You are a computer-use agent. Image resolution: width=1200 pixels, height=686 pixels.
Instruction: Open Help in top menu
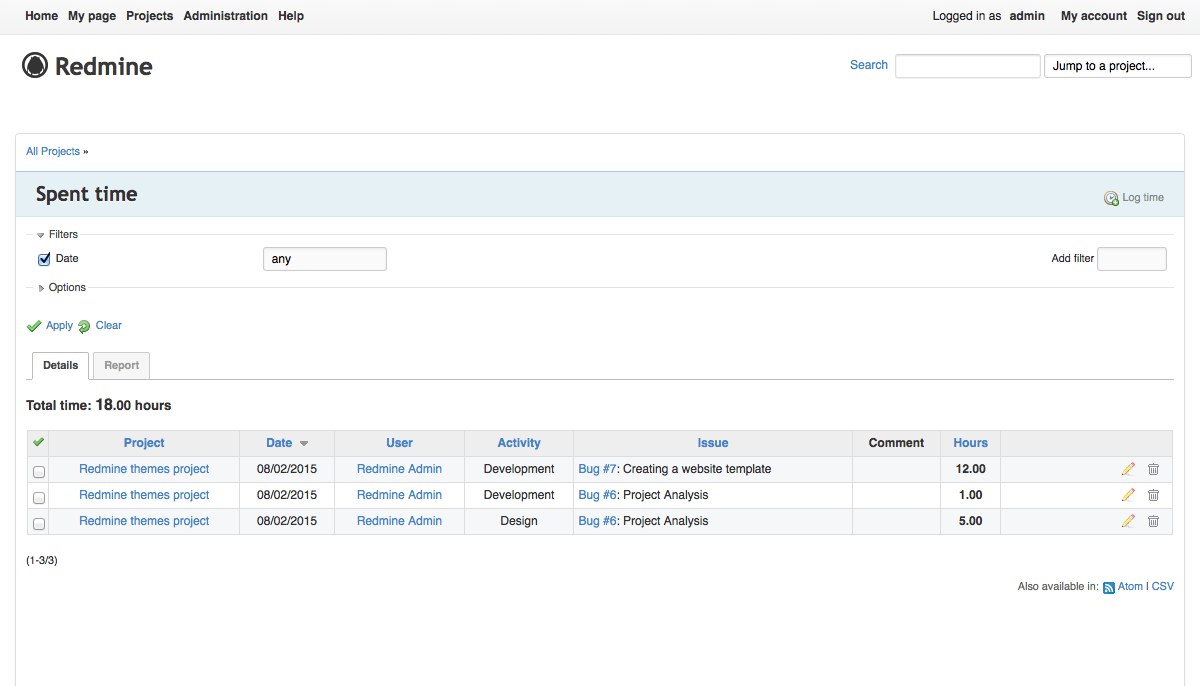click(291, 16)
